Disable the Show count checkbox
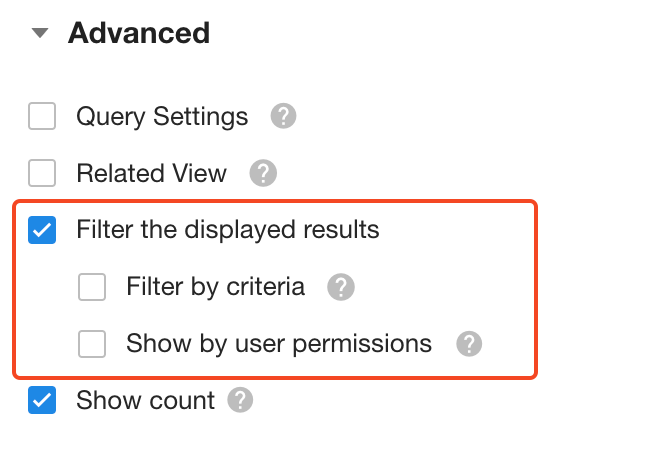 click(42, 402)
